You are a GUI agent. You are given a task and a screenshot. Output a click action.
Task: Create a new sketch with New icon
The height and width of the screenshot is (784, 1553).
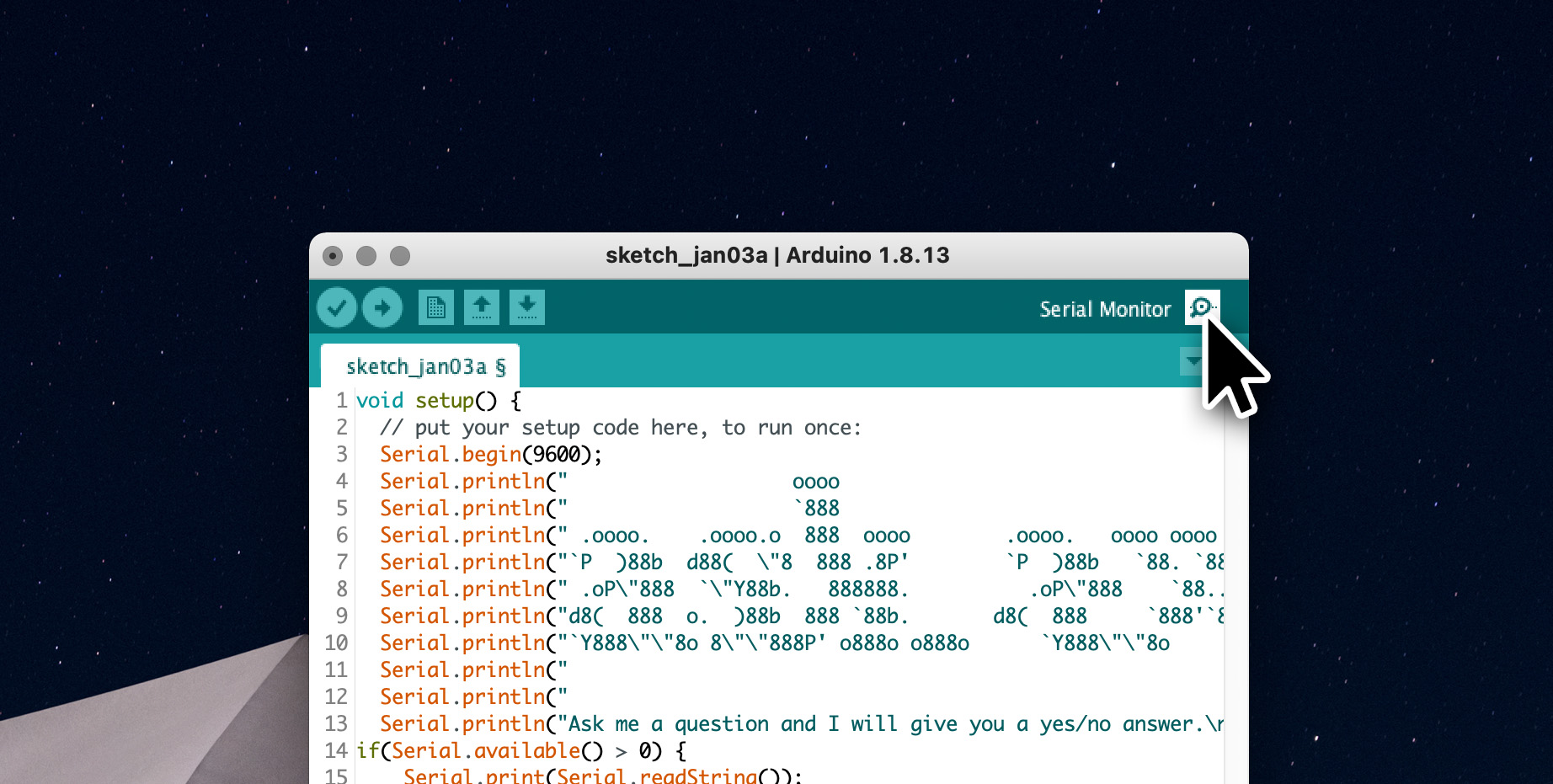[436, 307]
